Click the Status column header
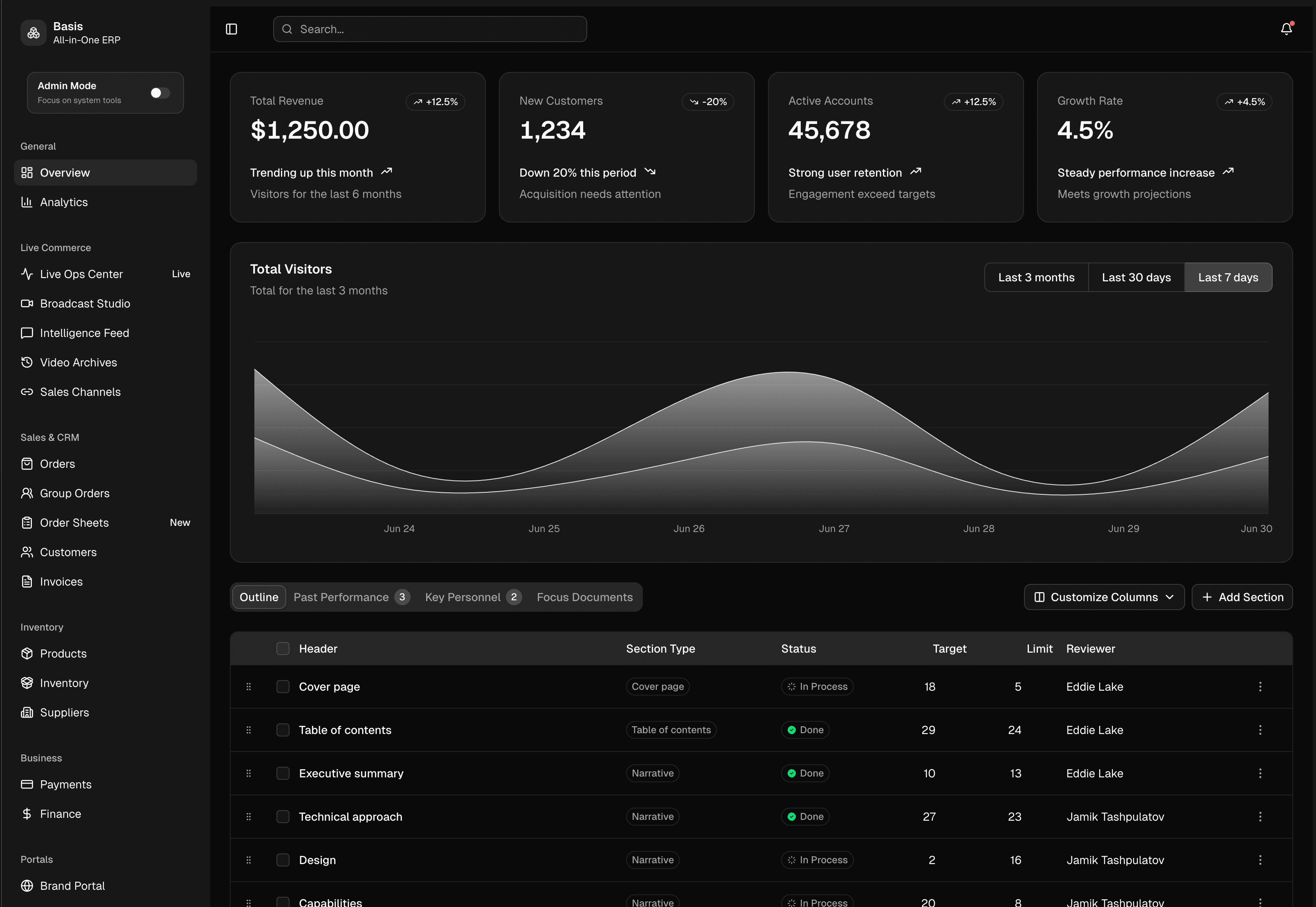The width and height of the screenshot is (1316, 907). coord(798,649)
